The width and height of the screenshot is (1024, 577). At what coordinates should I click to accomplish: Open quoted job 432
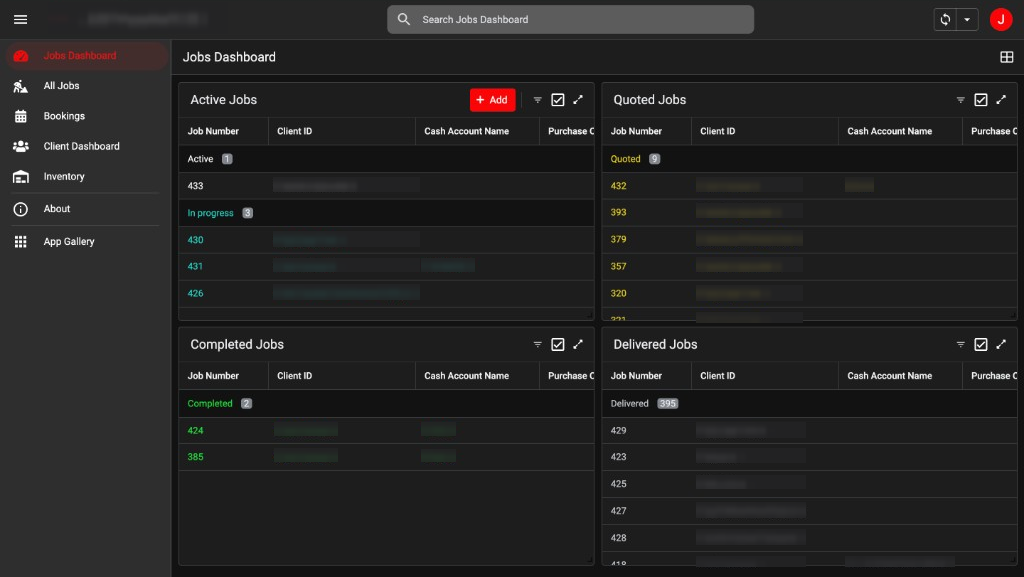(809, 186)
